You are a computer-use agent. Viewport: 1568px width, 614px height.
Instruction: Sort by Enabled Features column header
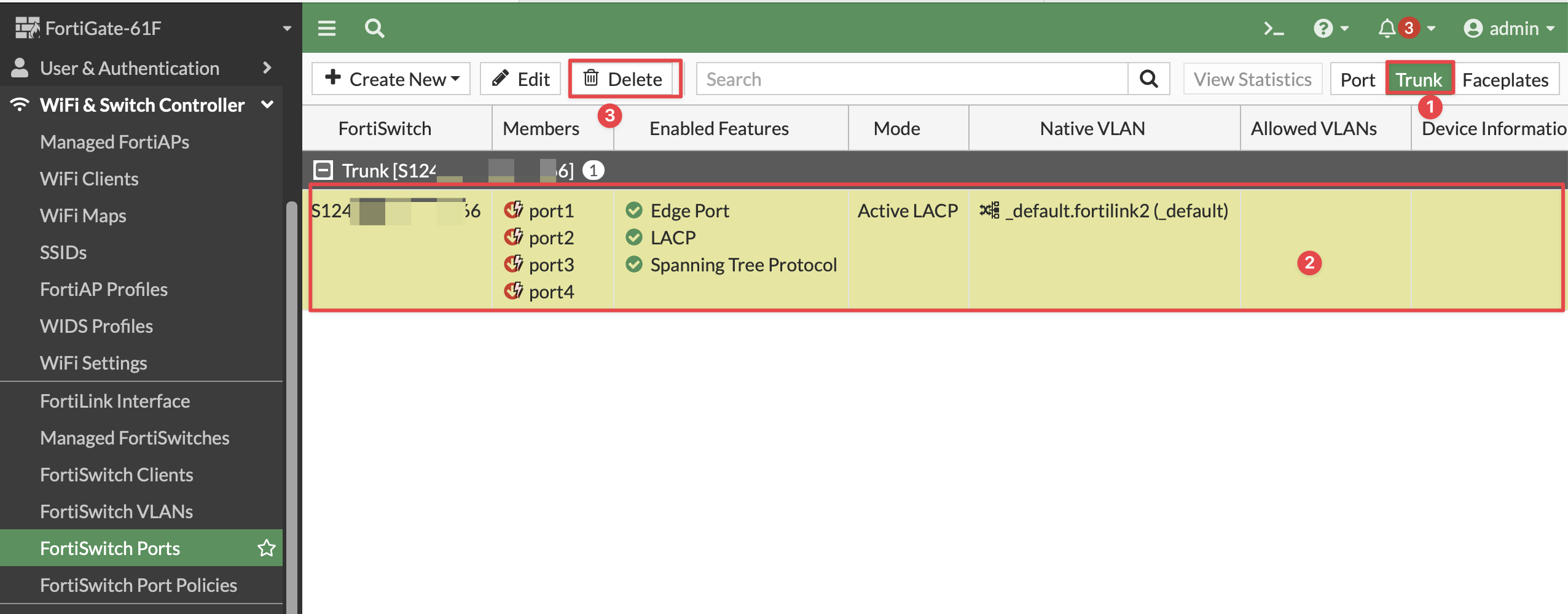(719, 128)
